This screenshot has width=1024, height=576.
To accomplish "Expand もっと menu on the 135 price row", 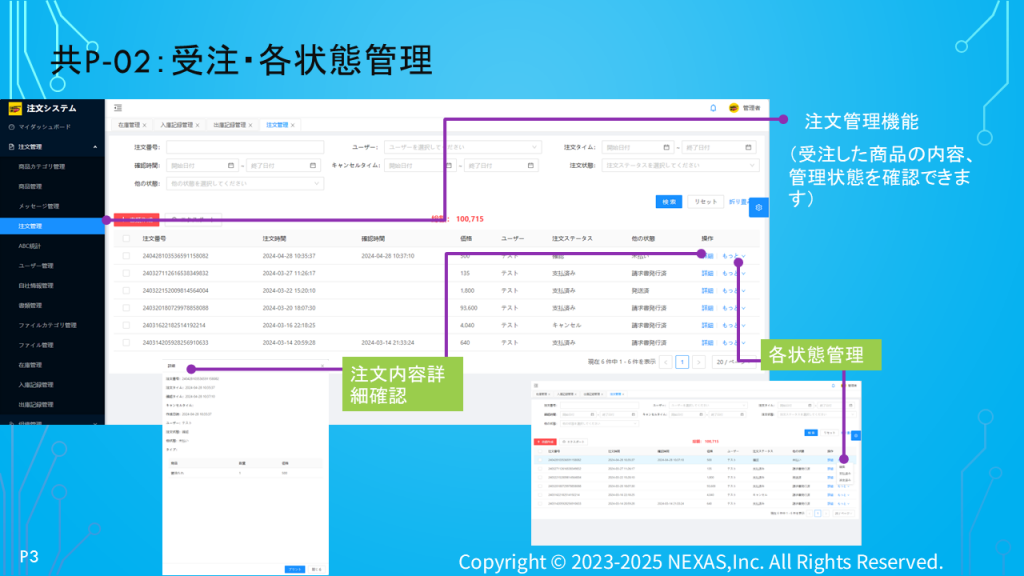I will [x=733, y=273].
